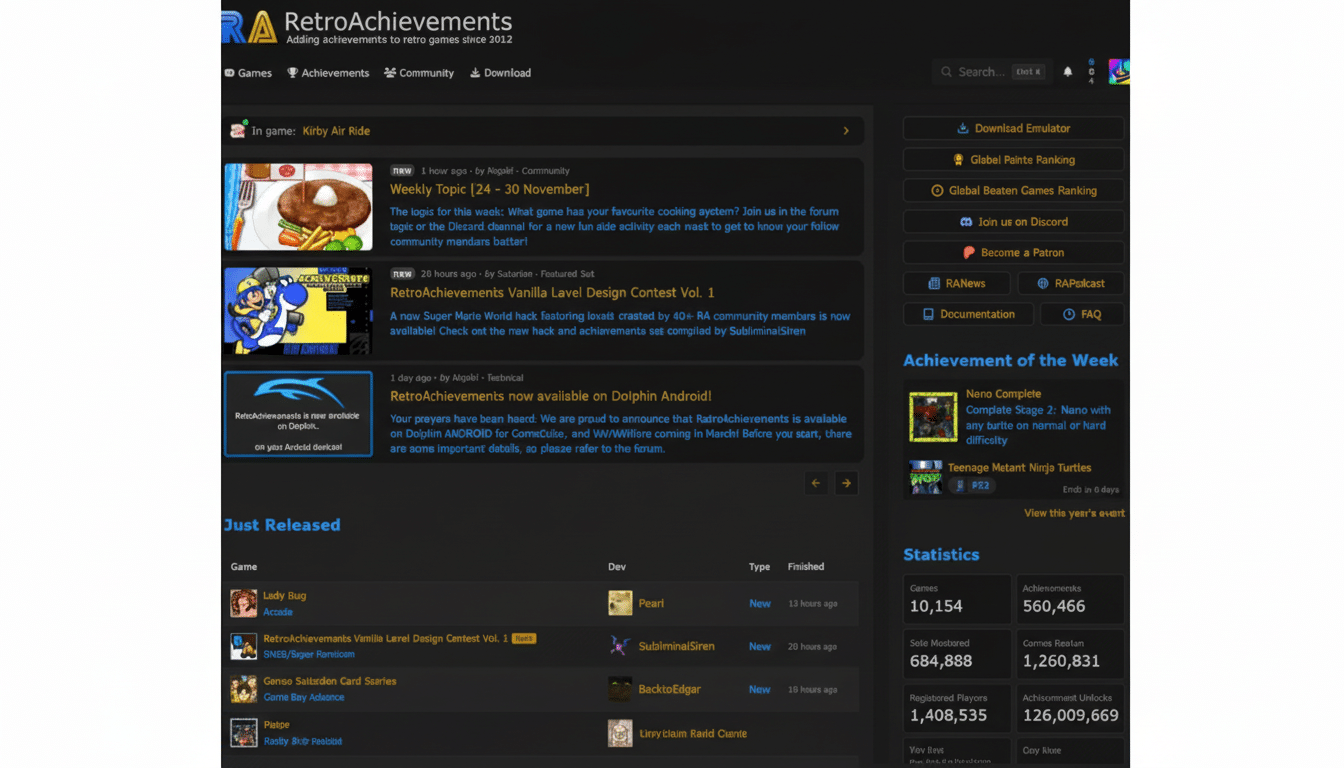Click the View this year's event link

pyautogui.click(x=1074, y=512)
